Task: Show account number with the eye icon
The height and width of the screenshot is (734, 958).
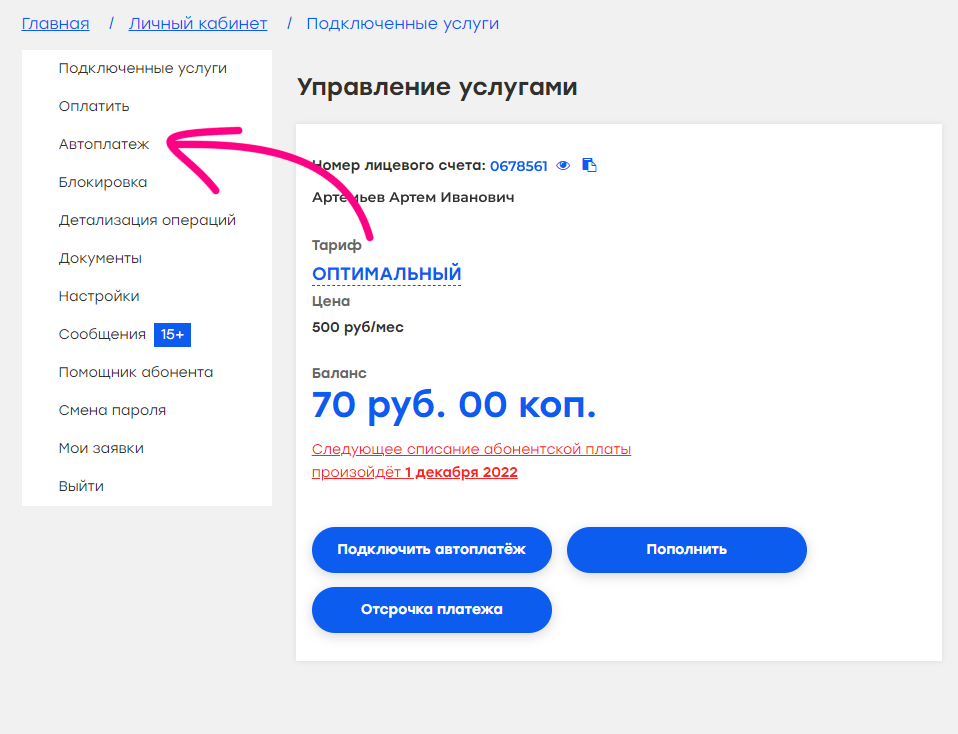Action: tap(563, 166)
